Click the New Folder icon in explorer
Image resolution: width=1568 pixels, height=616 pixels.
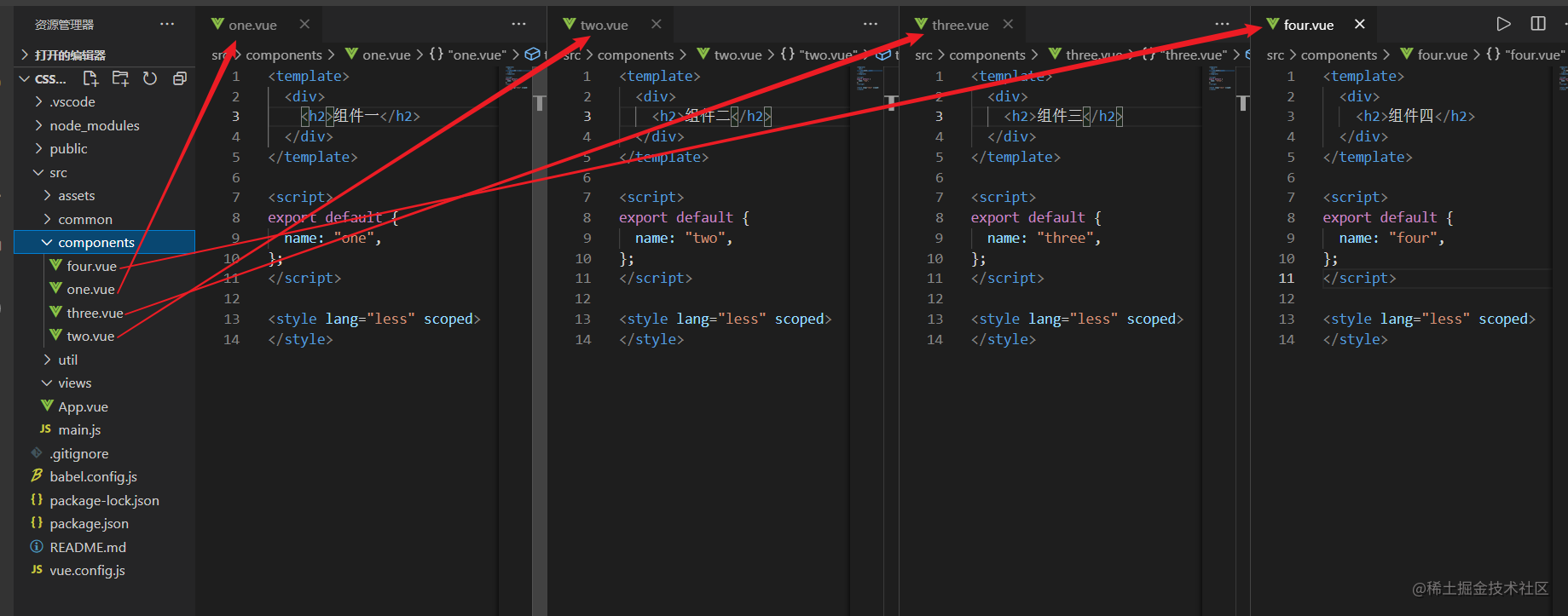click(x=120, y=78)
